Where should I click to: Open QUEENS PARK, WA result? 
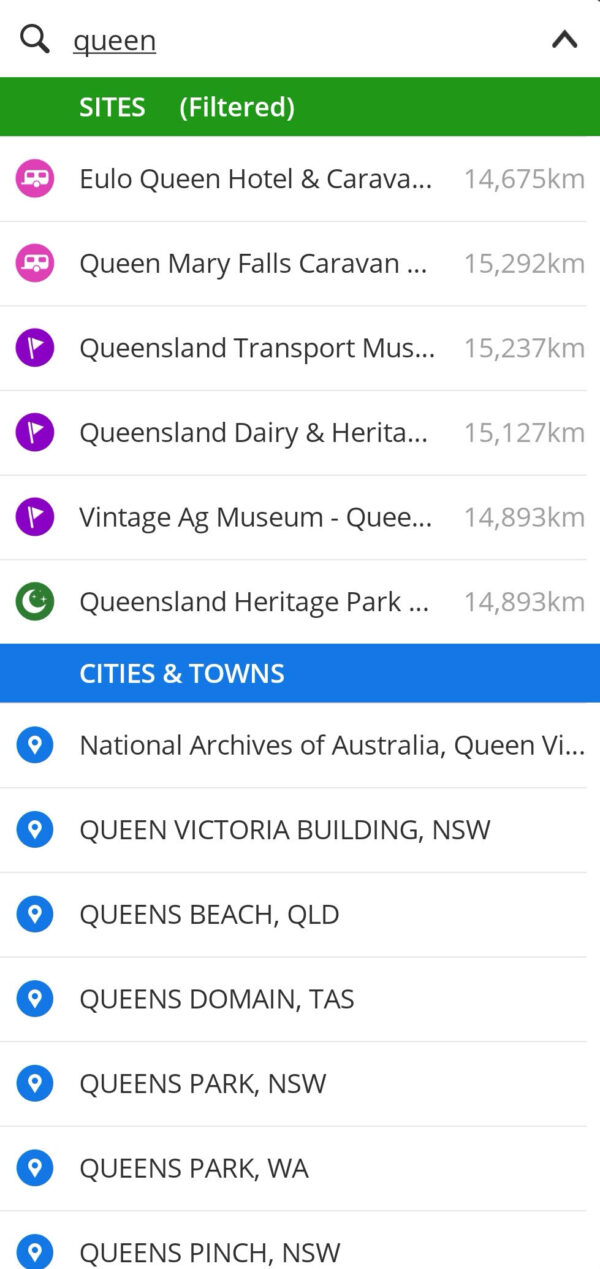pyautogui.click(x=194, y=1168)
